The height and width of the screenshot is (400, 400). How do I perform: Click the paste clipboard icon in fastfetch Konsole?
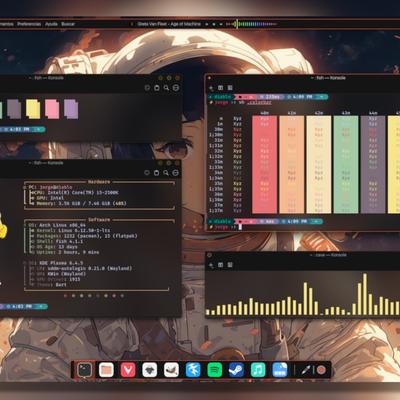156,173
